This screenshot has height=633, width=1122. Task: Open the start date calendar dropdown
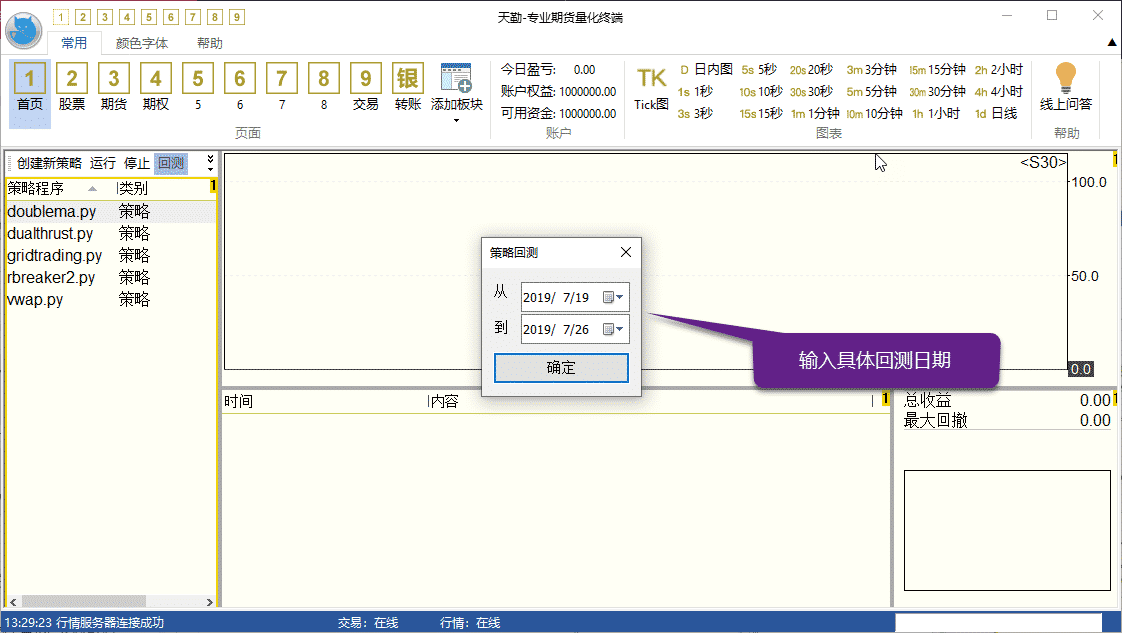point(613,298)
